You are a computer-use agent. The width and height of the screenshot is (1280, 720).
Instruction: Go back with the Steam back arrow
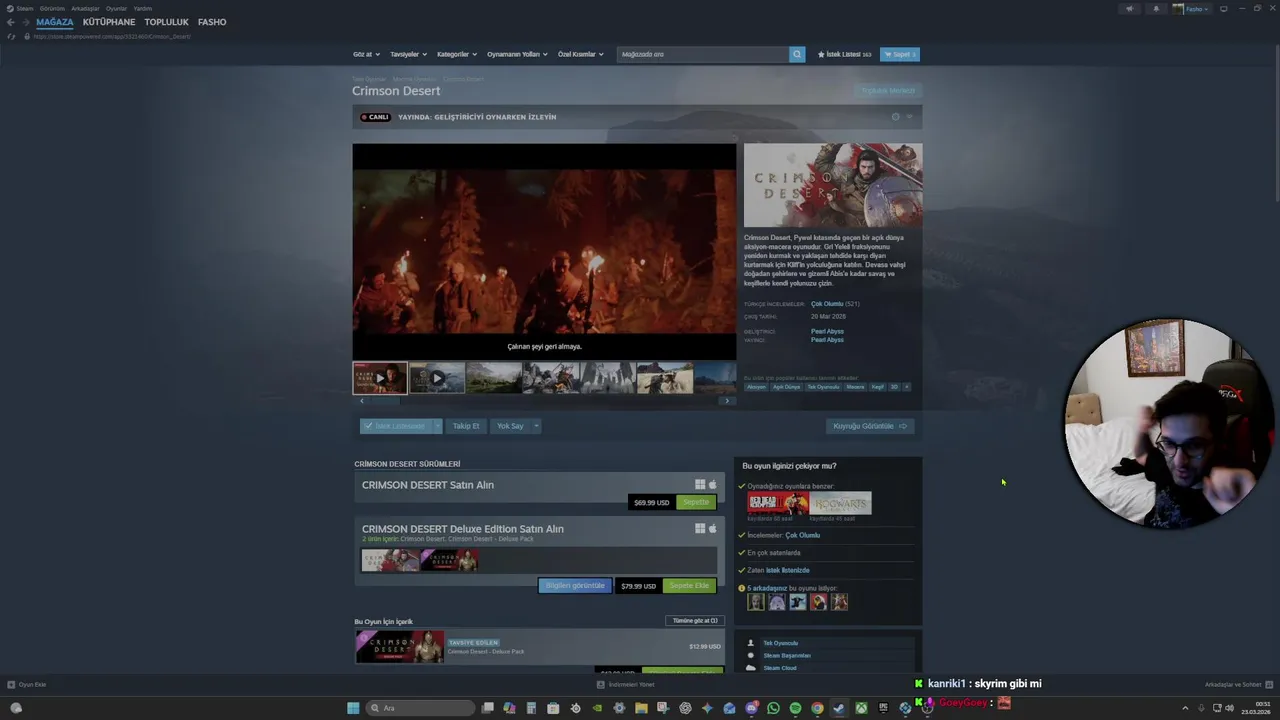click(x=10, y=22)
